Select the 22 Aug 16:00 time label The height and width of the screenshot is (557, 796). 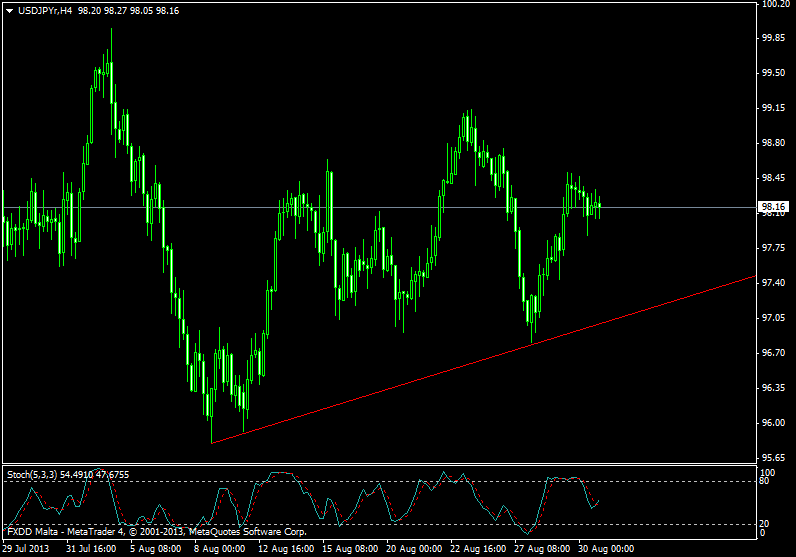pyautogui.click(x=478, y=549)
